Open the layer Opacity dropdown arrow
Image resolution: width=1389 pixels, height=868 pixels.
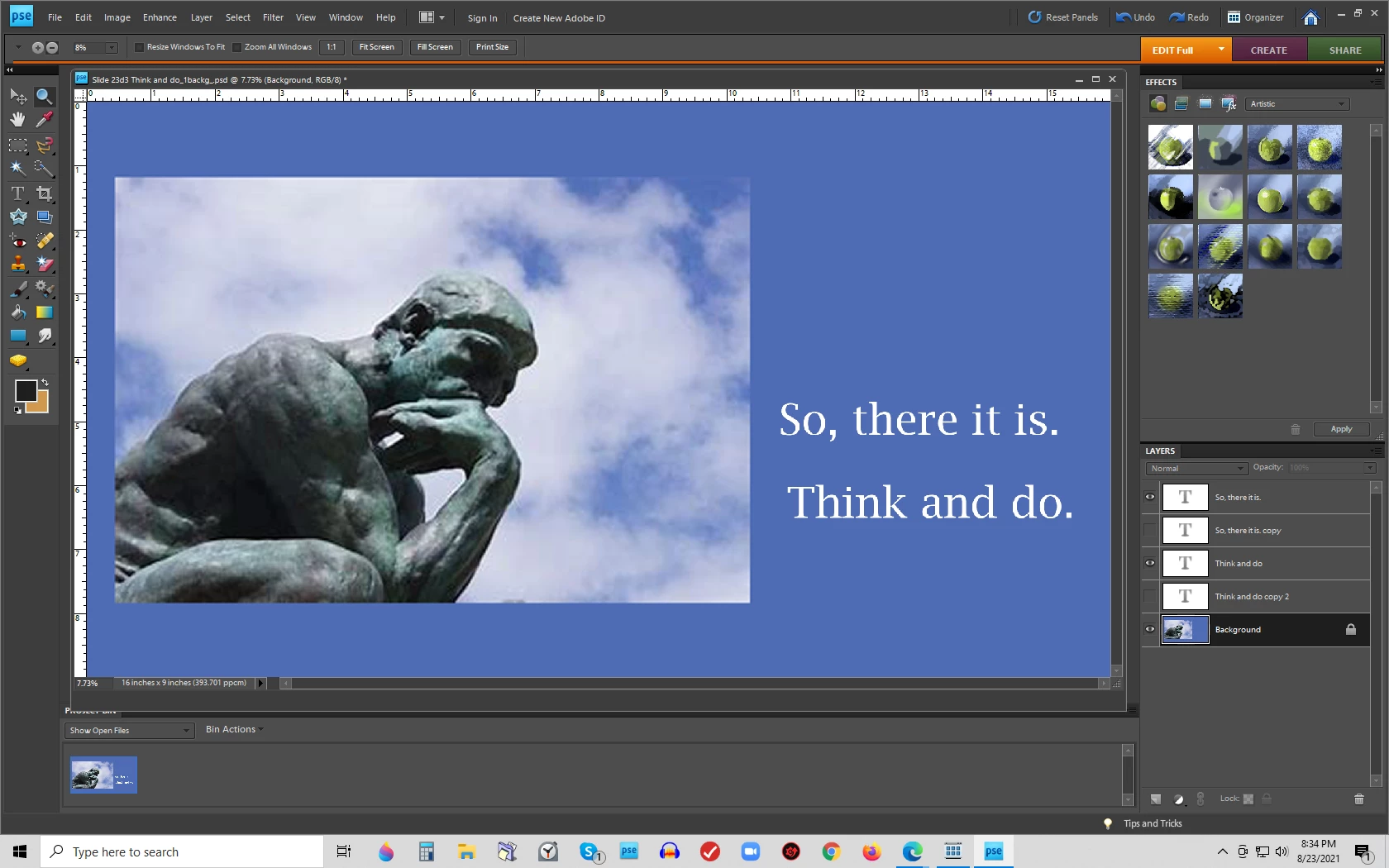1370,468
